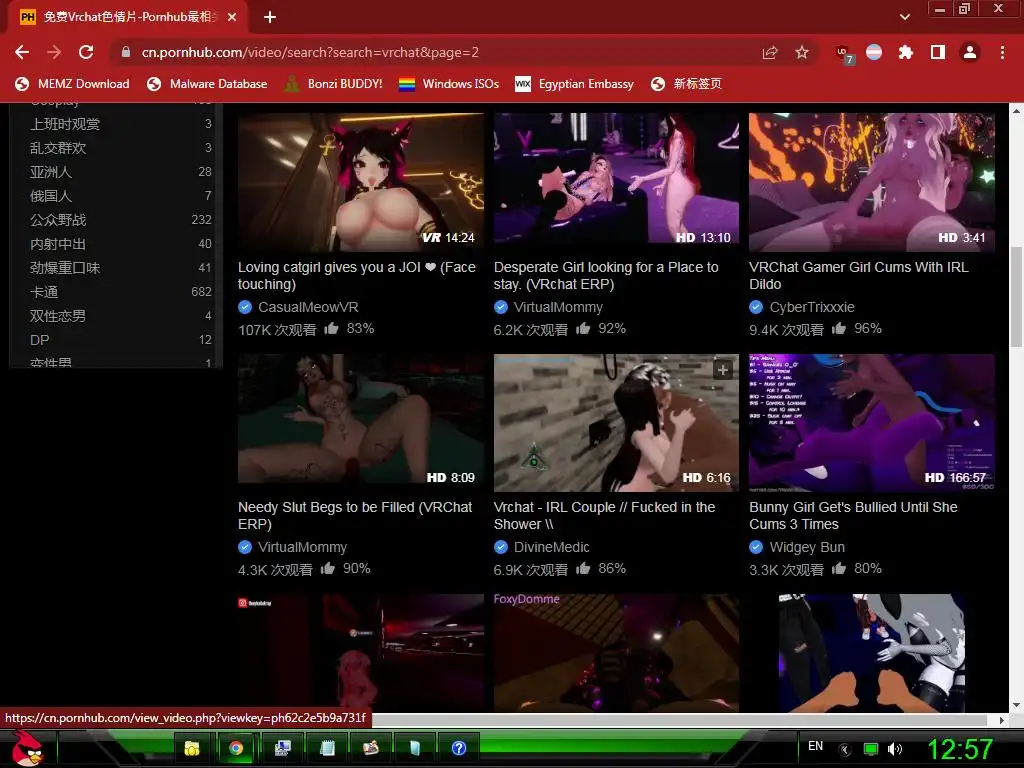The image size is (1024, 768).
Task: Open the Chrome profile avatar menu
Action: click(970, 52)
